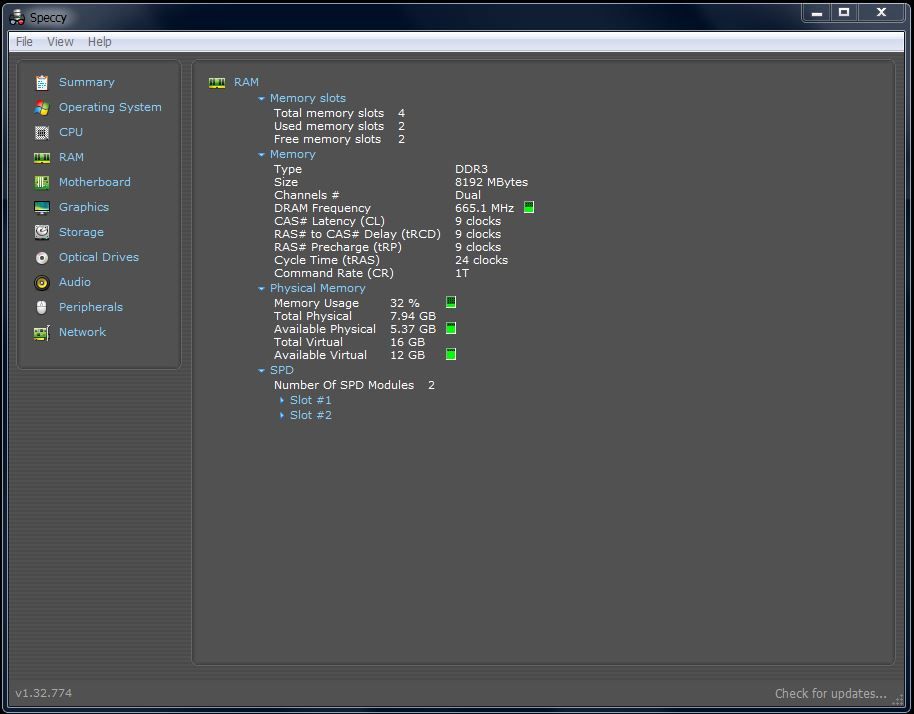Click the Summary clipboard icon
Image resolution: width=914 pixels, height=714 pixels.
[41, 83]
